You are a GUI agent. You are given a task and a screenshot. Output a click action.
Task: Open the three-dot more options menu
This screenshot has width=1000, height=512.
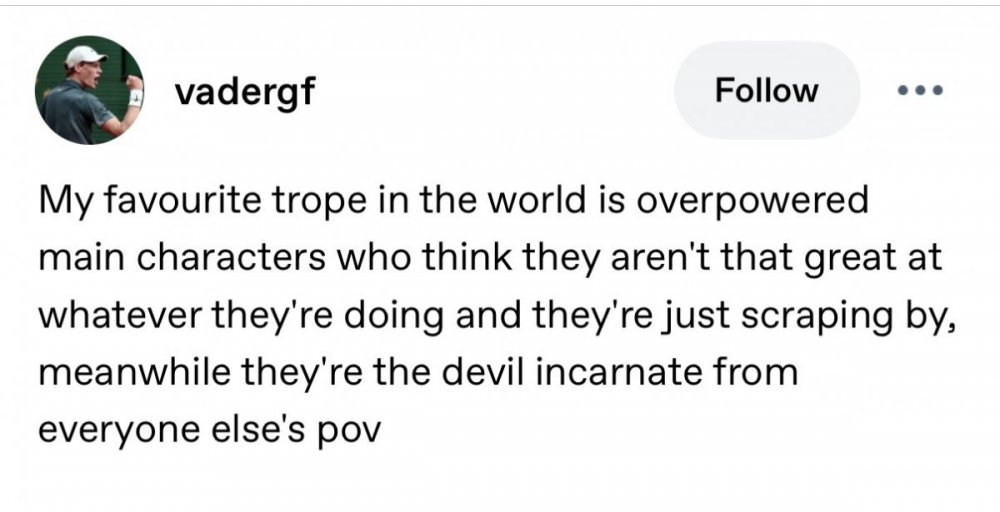[x=919, y=91]
